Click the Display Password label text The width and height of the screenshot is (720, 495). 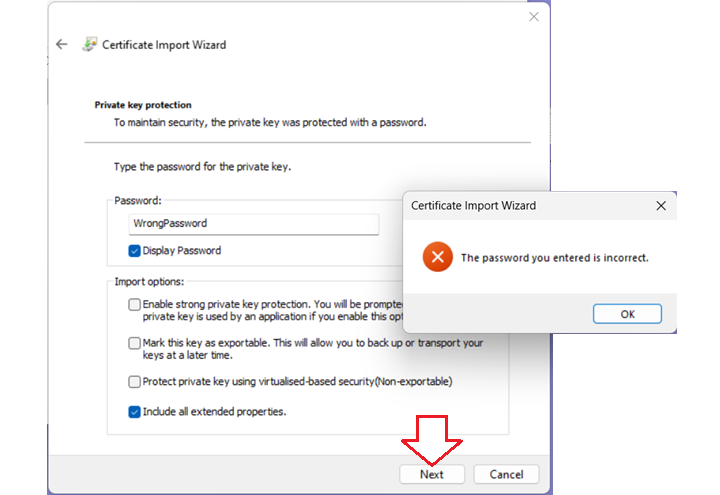pos(182,251)
